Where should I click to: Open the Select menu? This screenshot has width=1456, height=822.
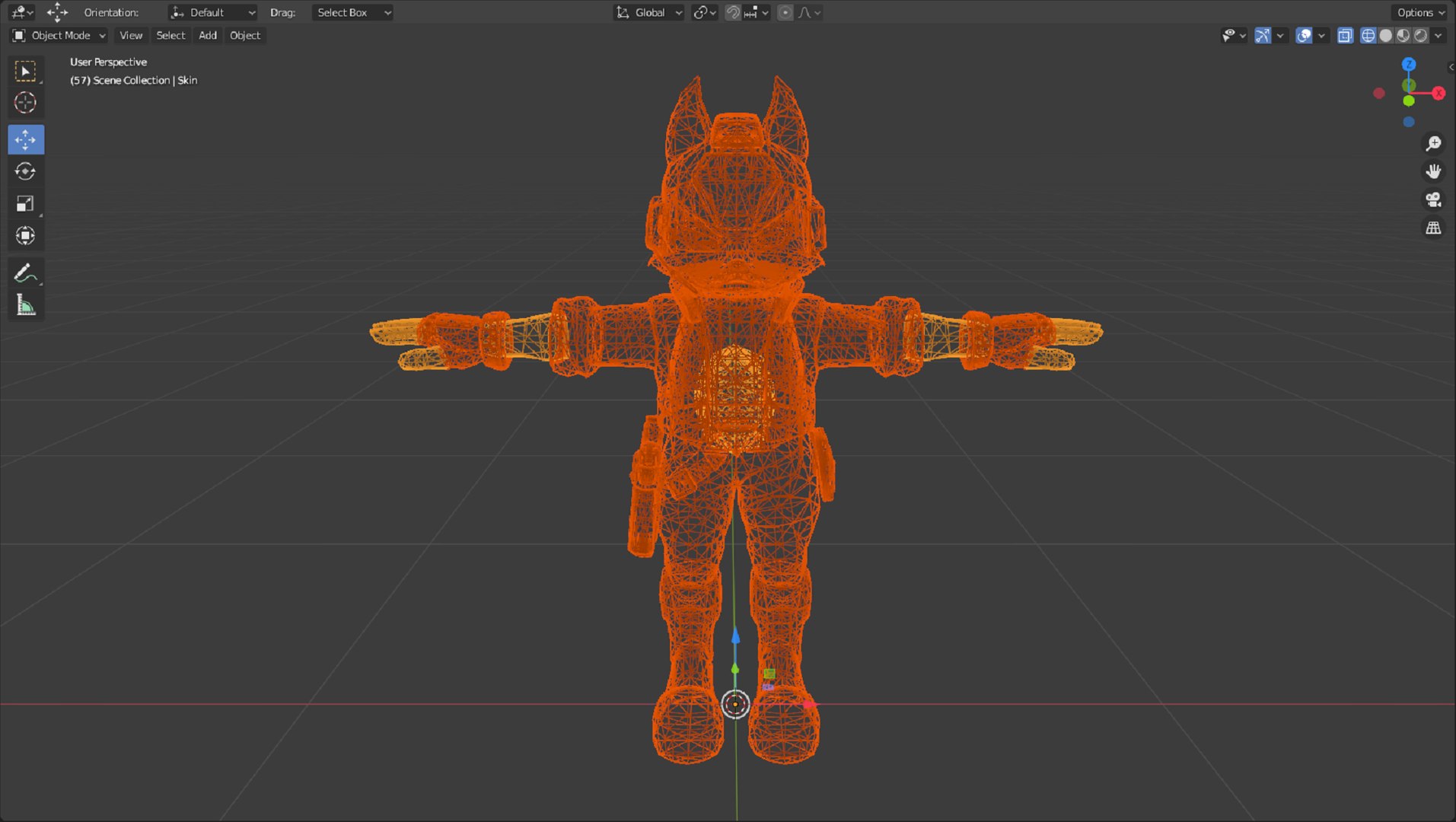click(170, 35)
